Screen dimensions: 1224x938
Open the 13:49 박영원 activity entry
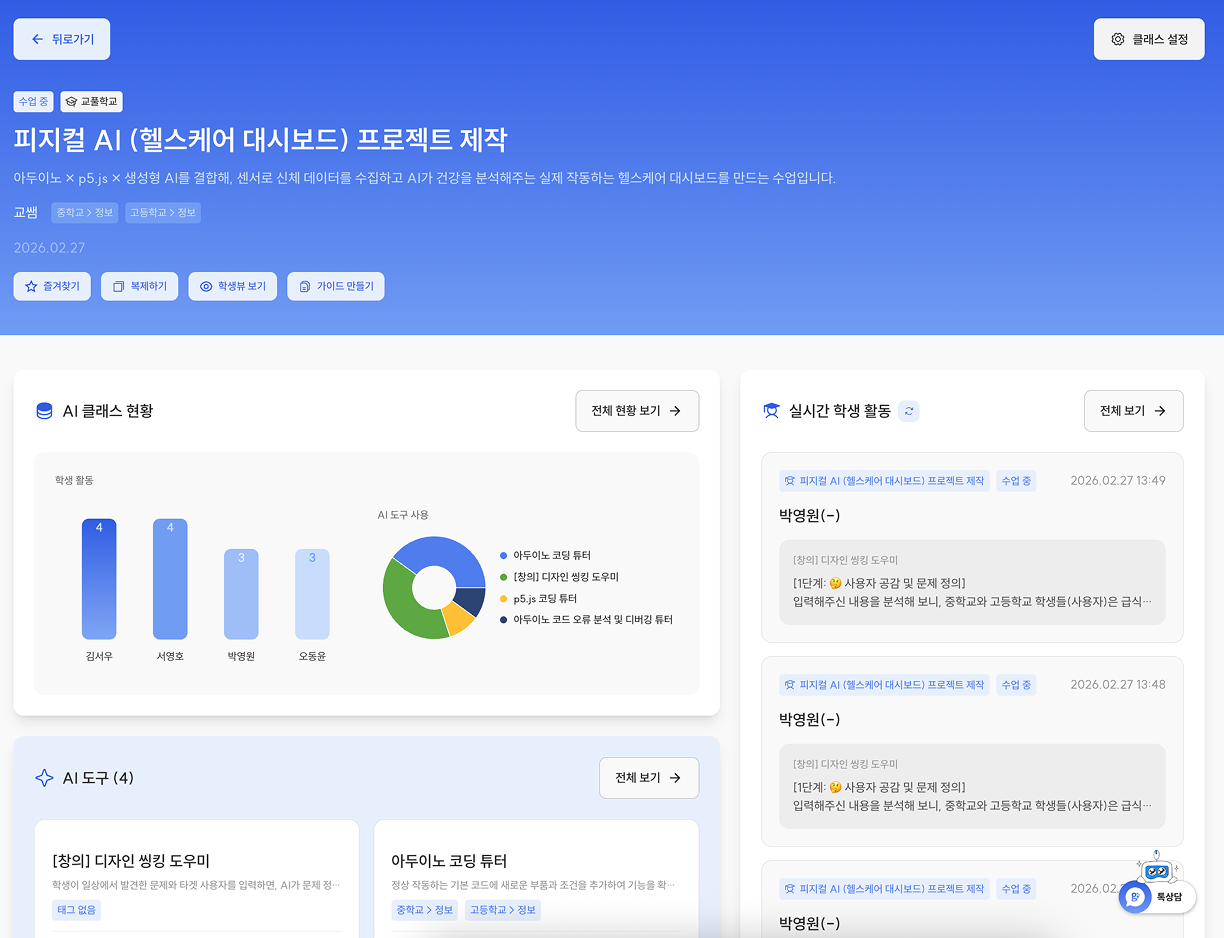972,547
